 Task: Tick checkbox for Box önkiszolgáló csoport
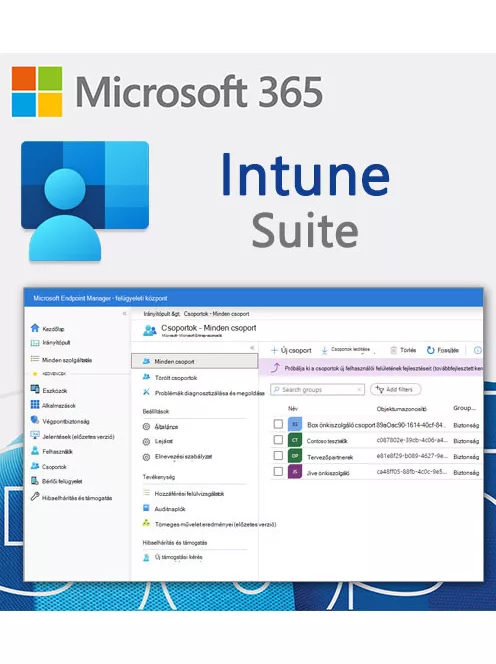[x=278, y=424]
